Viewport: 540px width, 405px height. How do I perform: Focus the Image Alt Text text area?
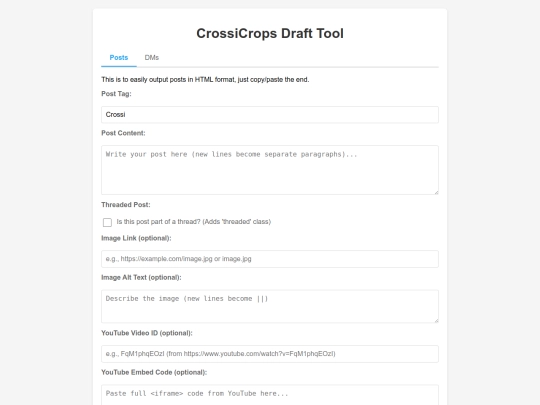tap(270, 306)
